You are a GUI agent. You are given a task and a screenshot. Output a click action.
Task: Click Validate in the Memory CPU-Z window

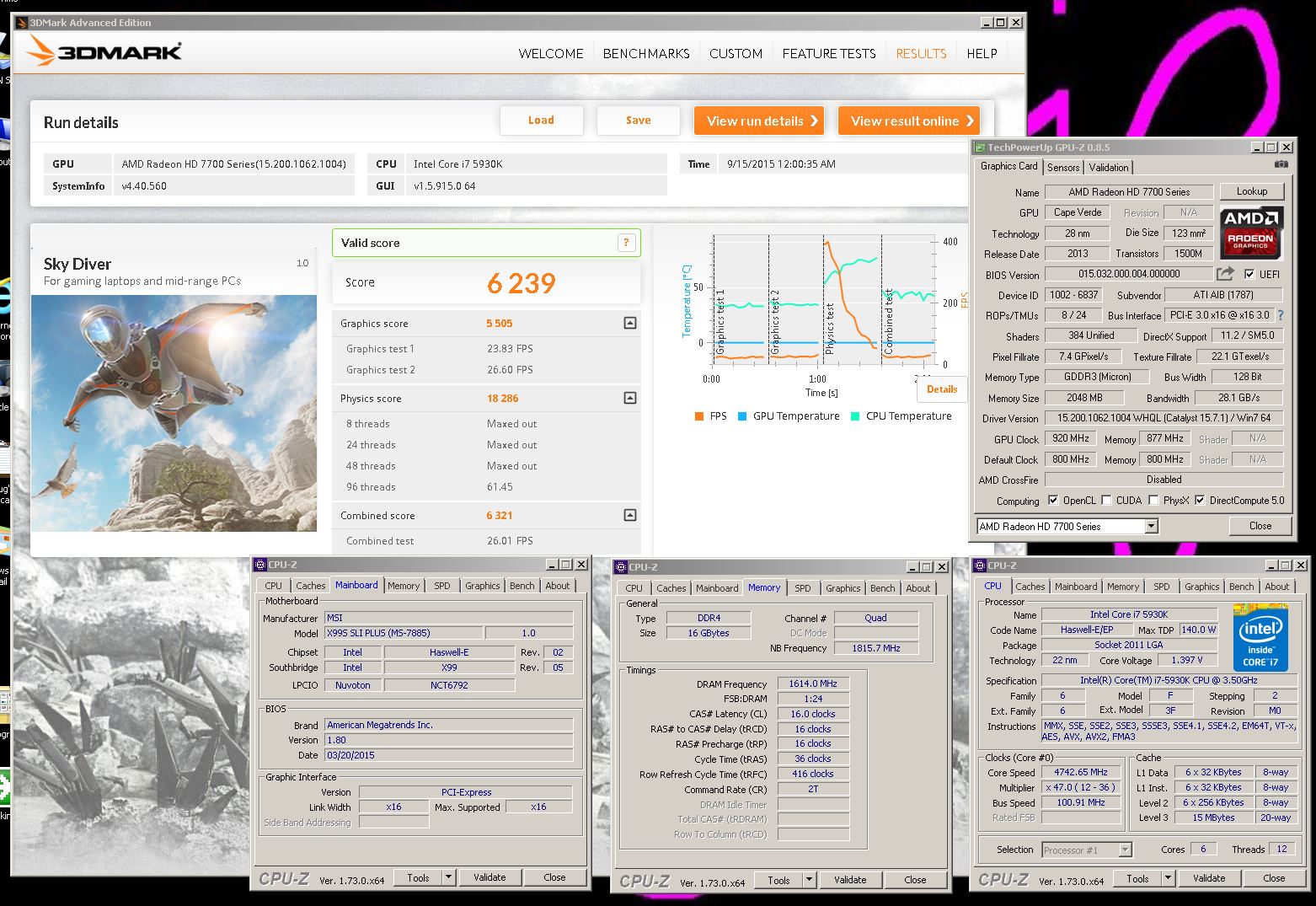[x=850, y=880]
